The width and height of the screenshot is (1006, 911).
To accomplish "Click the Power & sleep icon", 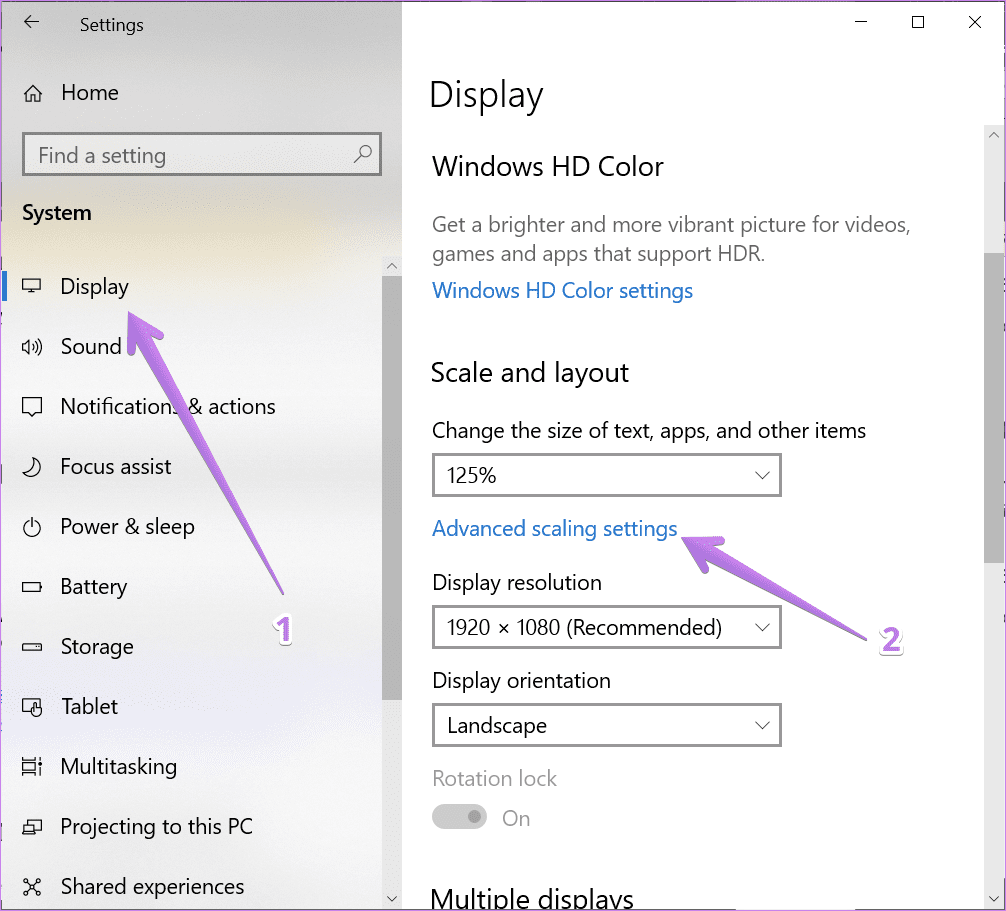I will tap(32, 527).
